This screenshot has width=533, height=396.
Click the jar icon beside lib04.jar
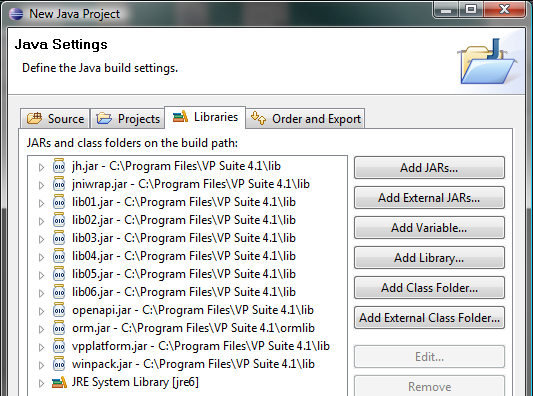click(x=59, y=256)
